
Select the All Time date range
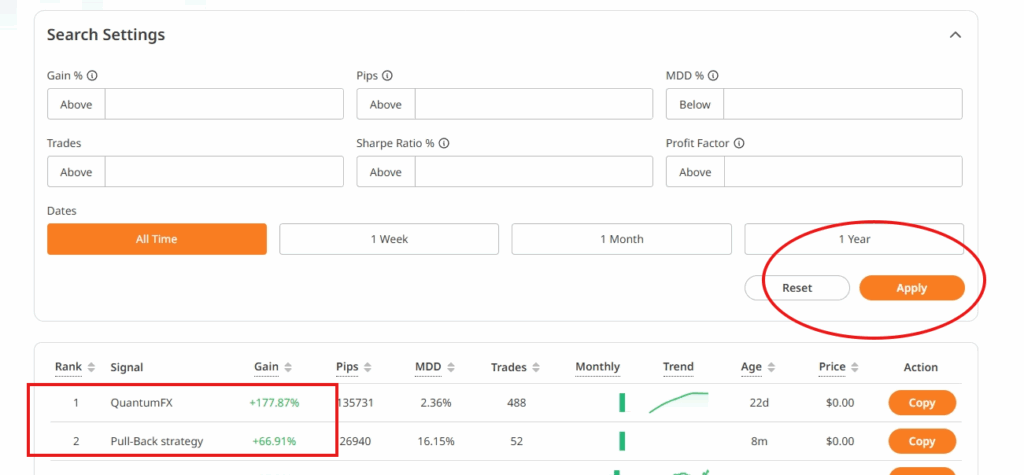tap(157, 239)
